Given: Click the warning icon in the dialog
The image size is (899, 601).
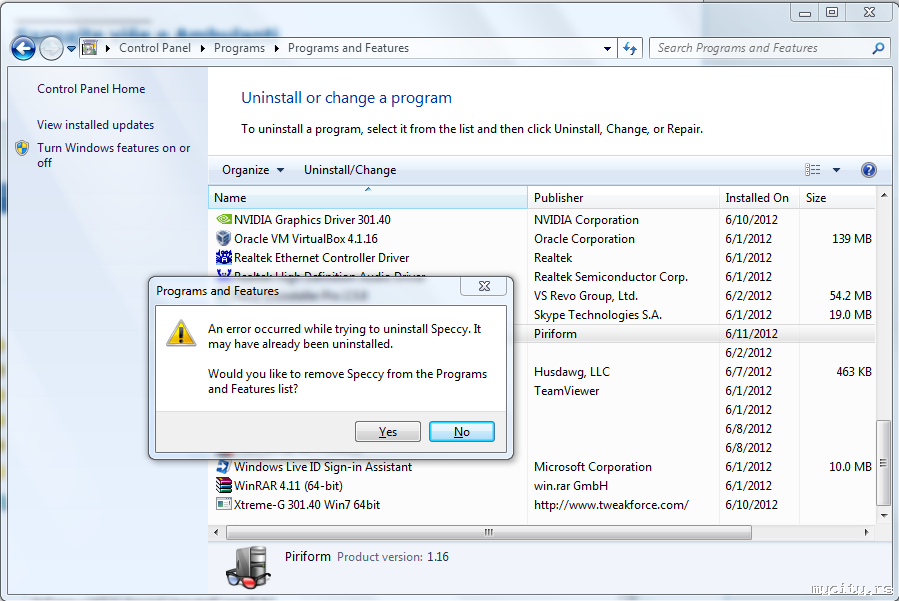Looking at the screenshot, I should pyautogui.click(x=181, y=333).
